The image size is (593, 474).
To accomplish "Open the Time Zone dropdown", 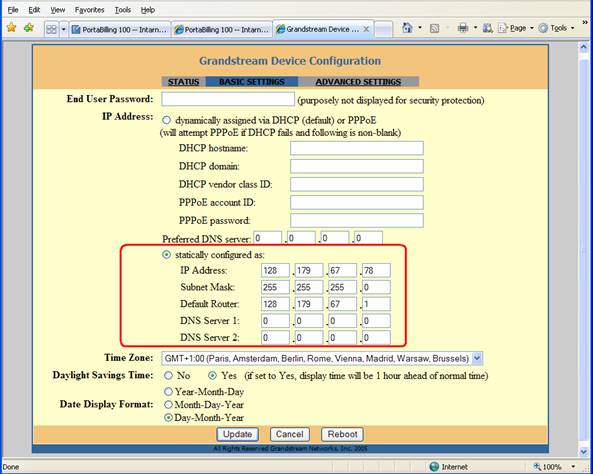I will (322, 358).
